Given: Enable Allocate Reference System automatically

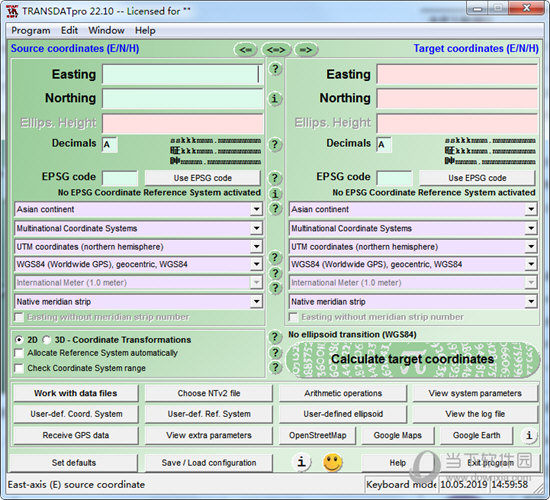Looking at the screenshot, I should pos(19,353).
